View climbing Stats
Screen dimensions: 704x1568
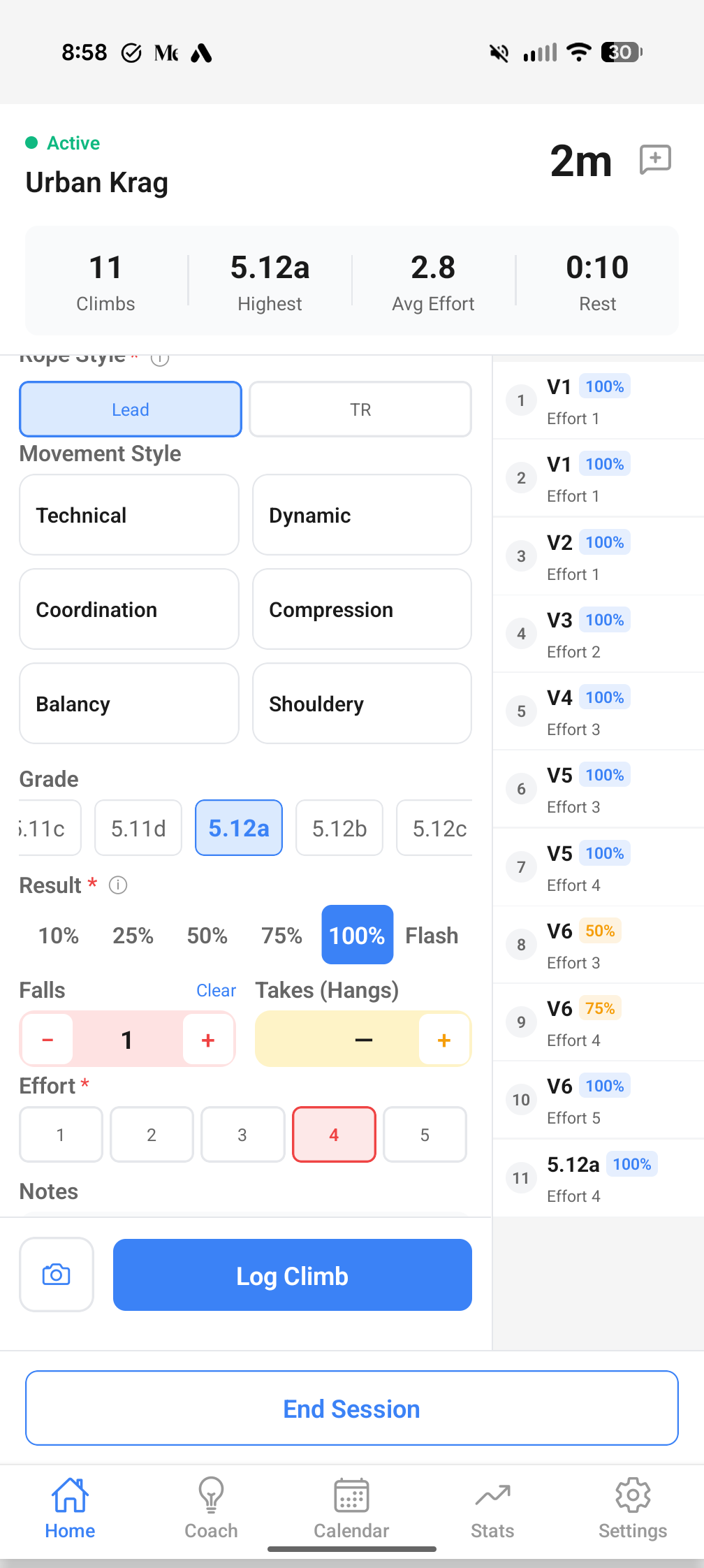pyautogui.click(x=492, y=1509)
